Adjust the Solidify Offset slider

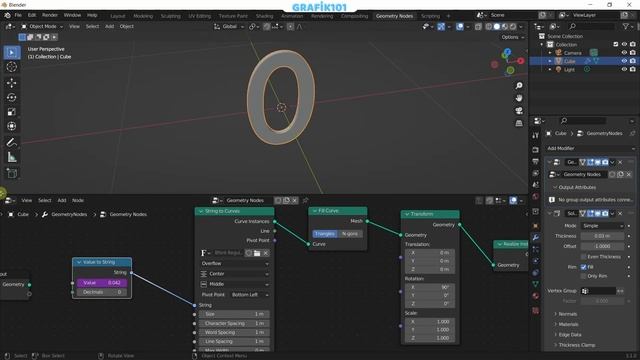tap(602, 246)
